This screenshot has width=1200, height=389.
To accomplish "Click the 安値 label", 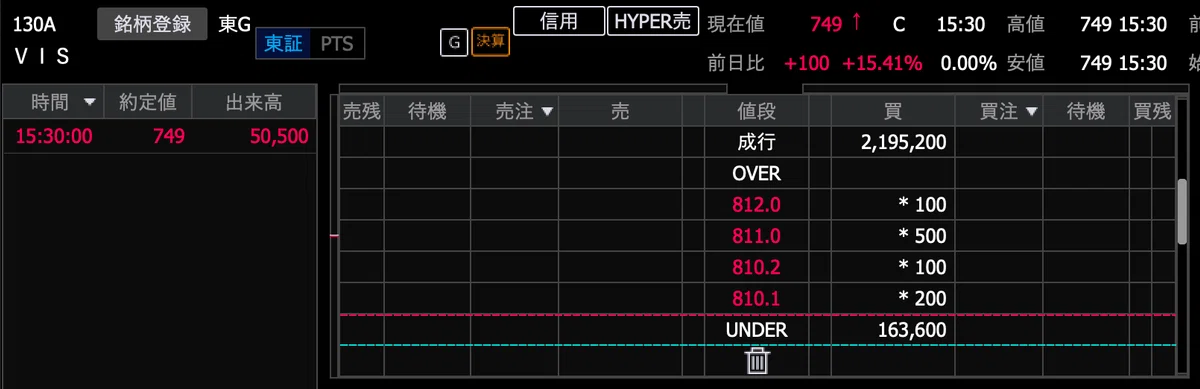I will (1027, 63).
